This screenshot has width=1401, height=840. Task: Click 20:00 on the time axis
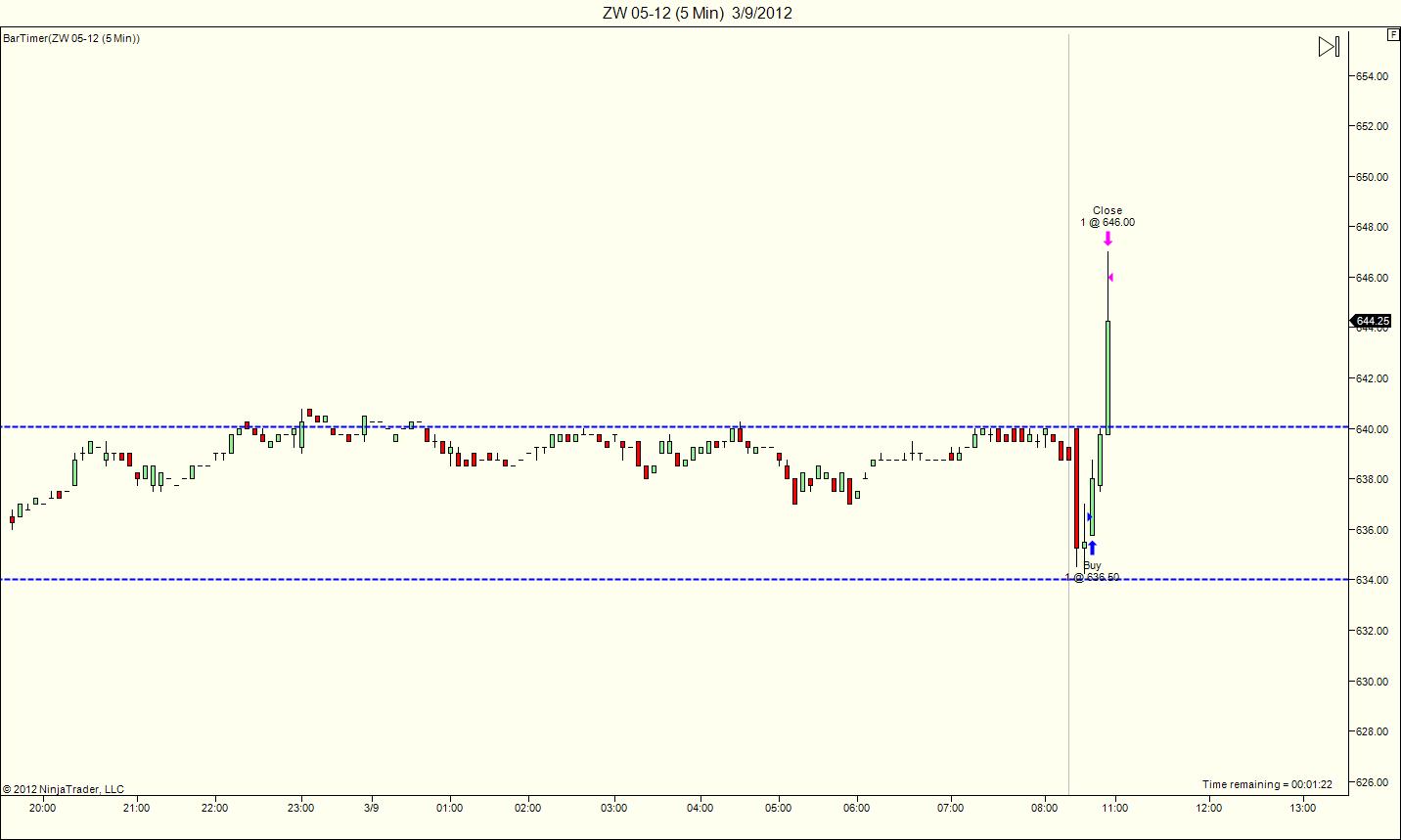point(42,808)
